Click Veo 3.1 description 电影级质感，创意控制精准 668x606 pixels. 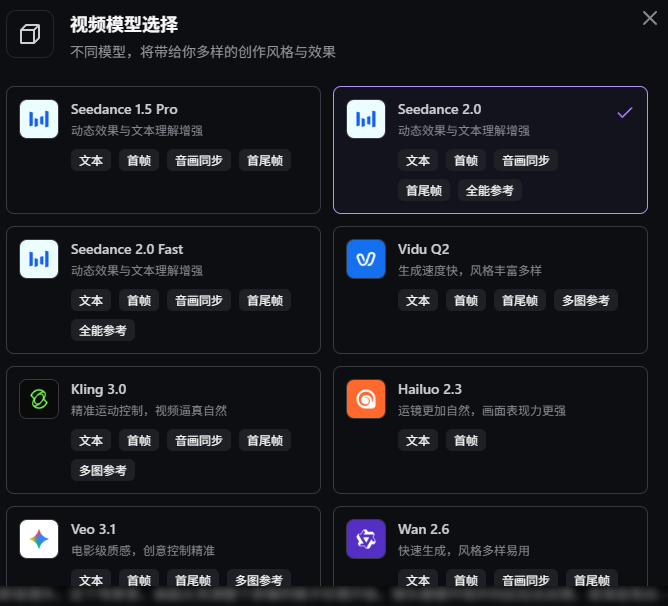(143, 550)
